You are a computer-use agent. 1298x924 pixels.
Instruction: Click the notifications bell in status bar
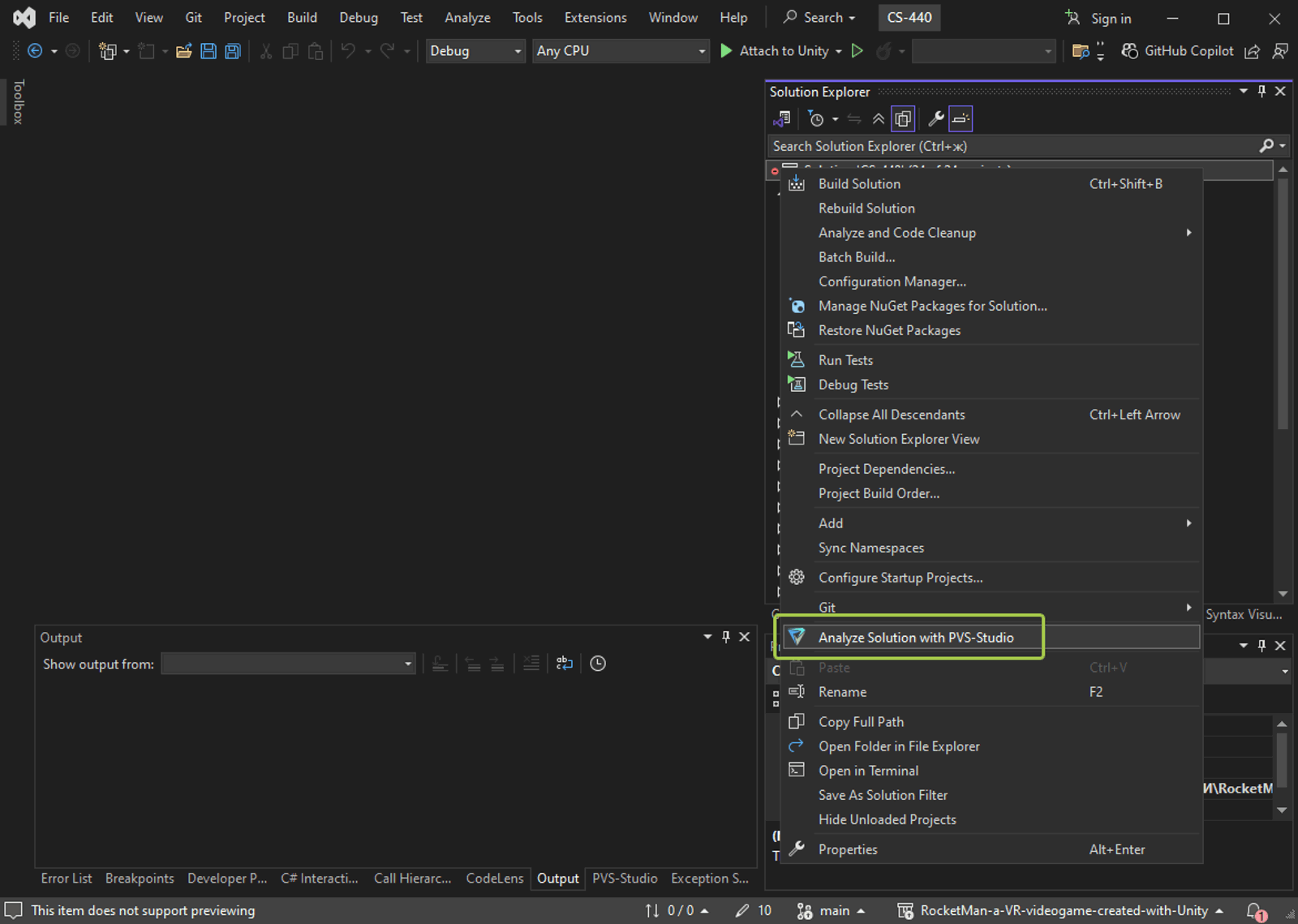click(x=1255, y=911)
